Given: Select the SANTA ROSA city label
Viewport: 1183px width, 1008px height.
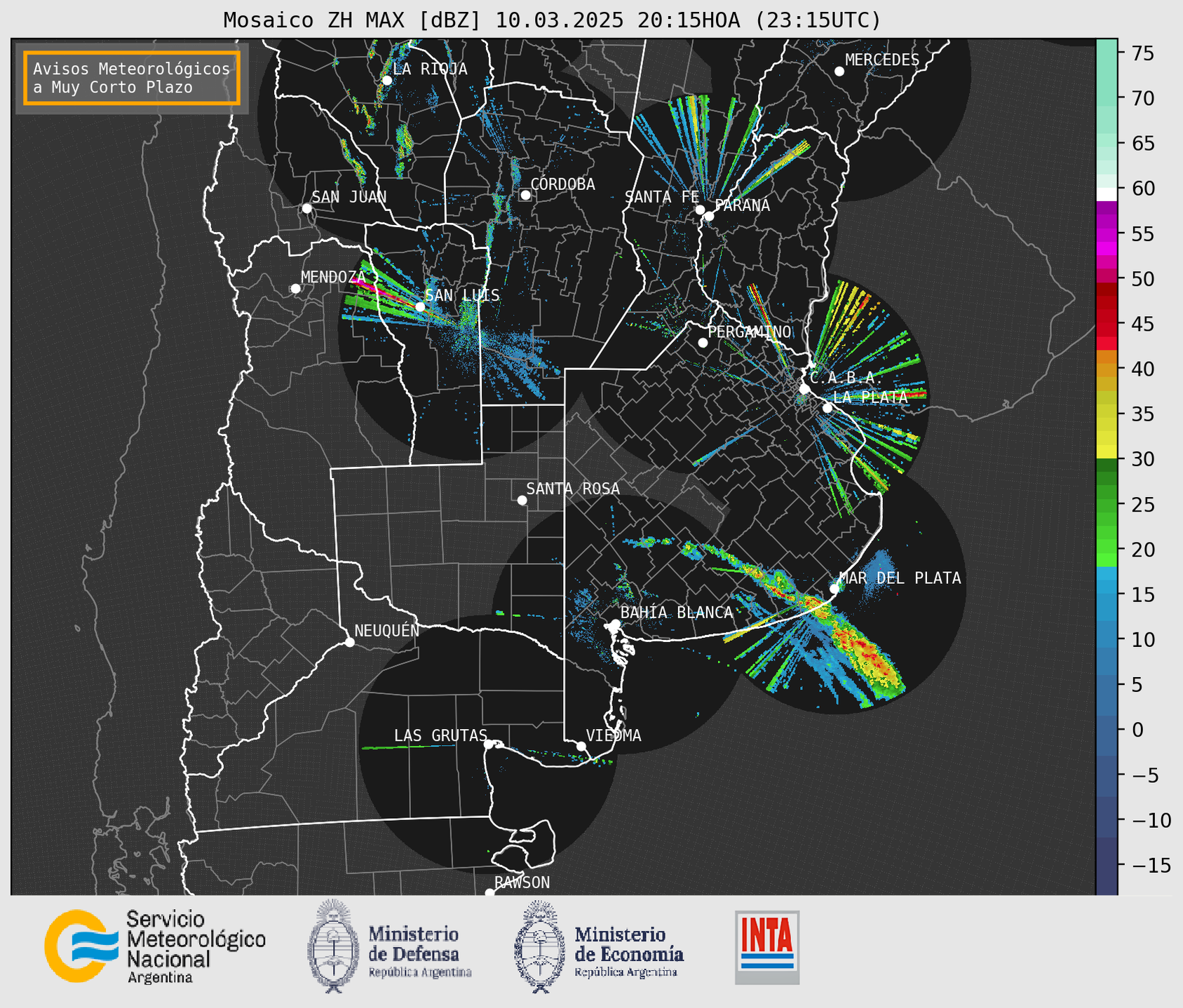Looking at the screenshot, I should point(573,489).
